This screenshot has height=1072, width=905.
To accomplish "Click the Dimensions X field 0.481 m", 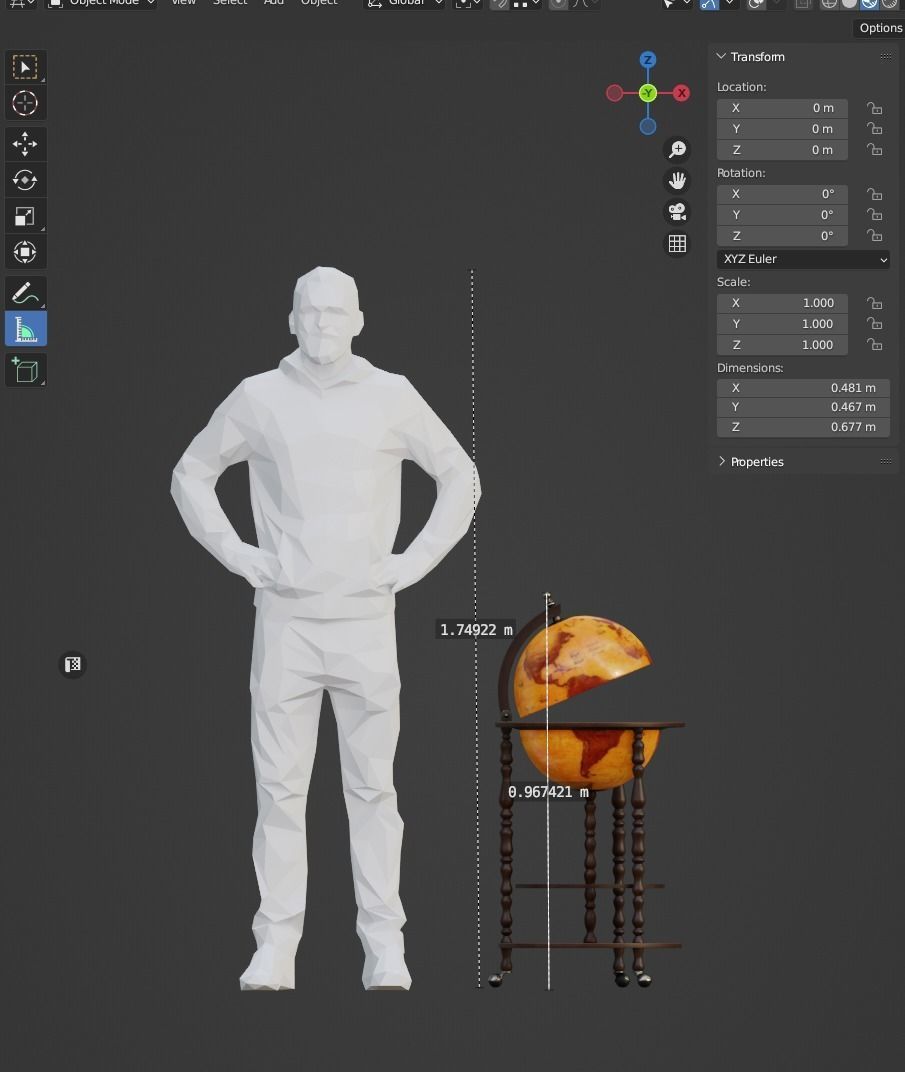I will [x=803, y=388].
